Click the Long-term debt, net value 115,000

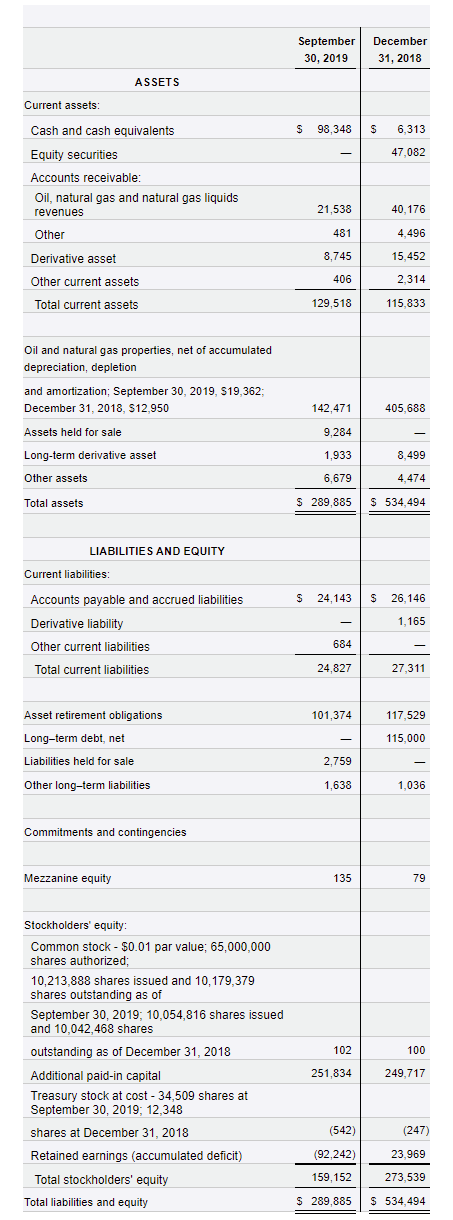click(406, 737)
